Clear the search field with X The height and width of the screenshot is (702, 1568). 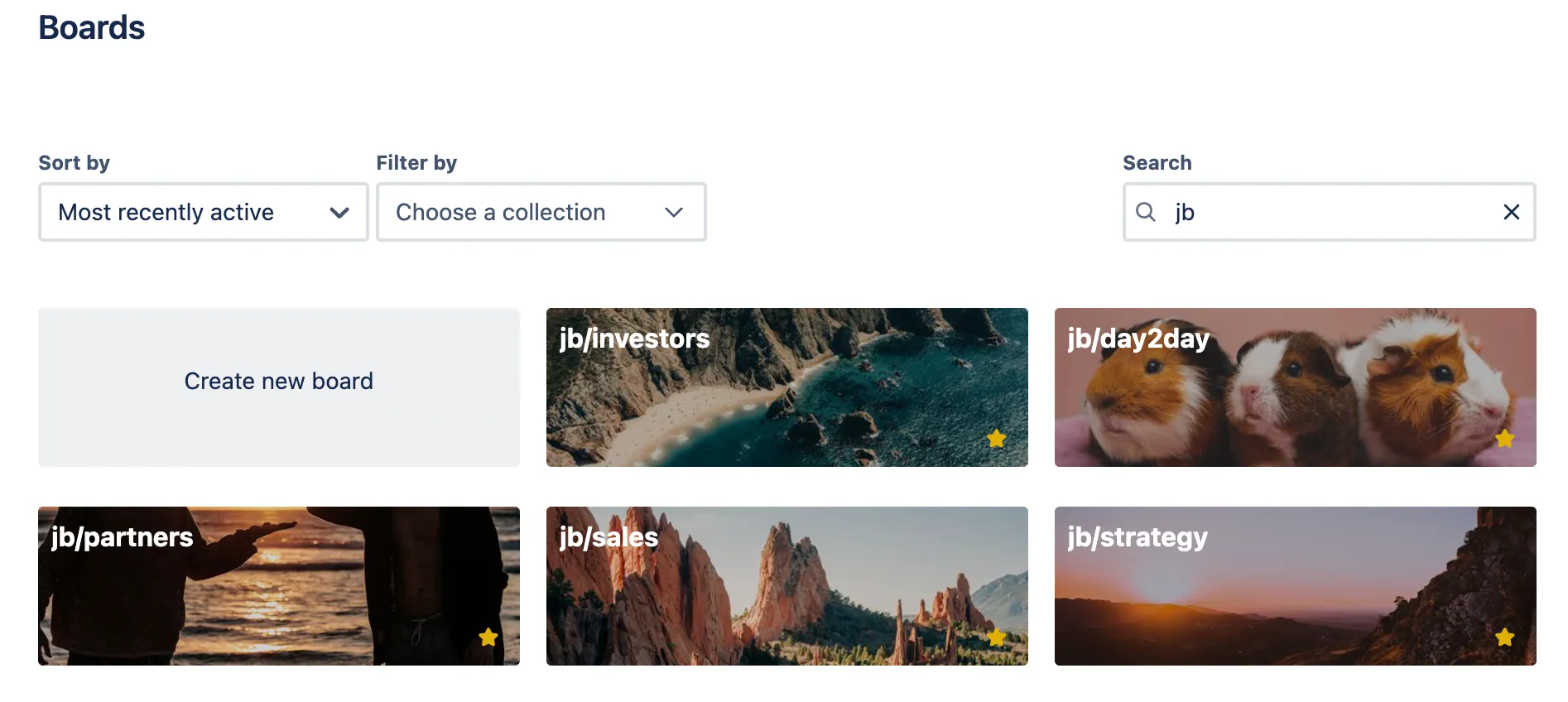click(x=1511, y=212)
